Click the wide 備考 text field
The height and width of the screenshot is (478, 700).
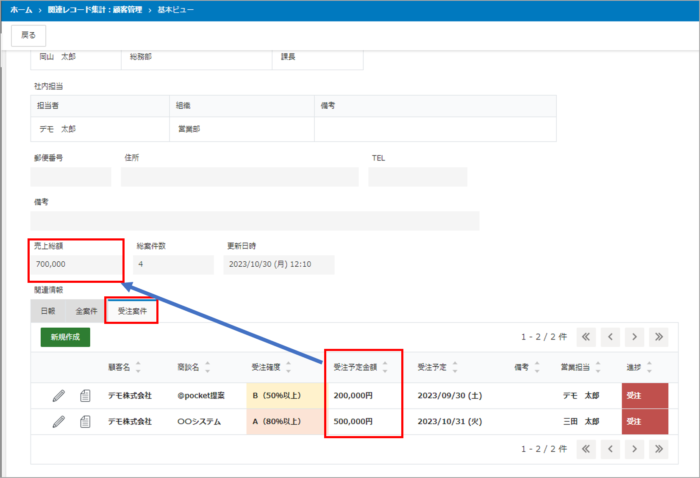pos(255,221)
